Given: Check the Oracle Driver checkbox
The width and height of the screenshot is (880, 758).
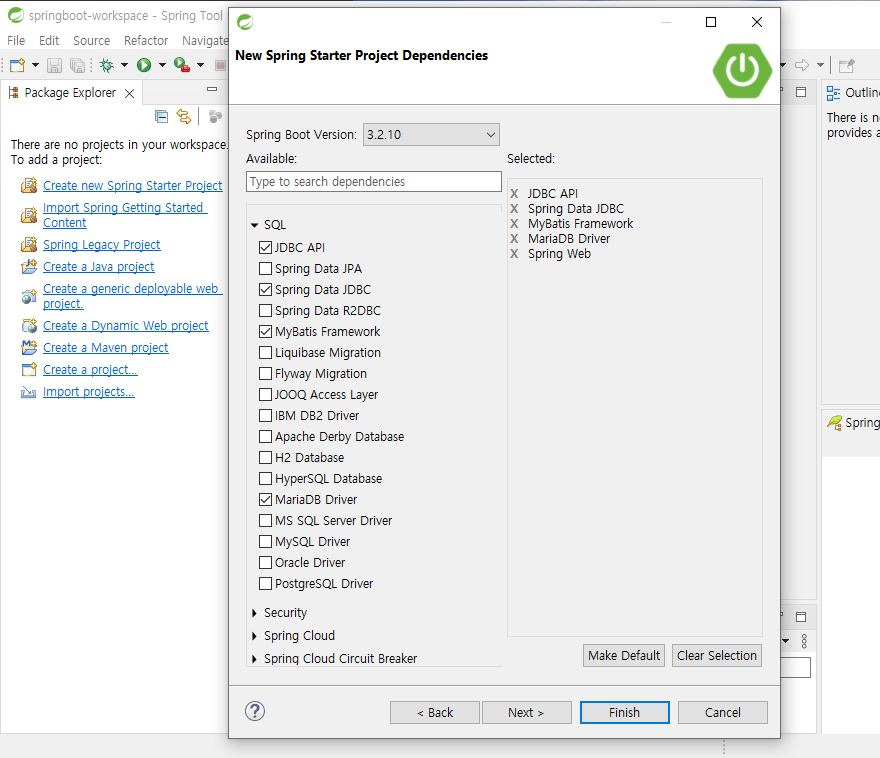Looking at the screenshot, I should pyautogui.click(x=265, y=563).
